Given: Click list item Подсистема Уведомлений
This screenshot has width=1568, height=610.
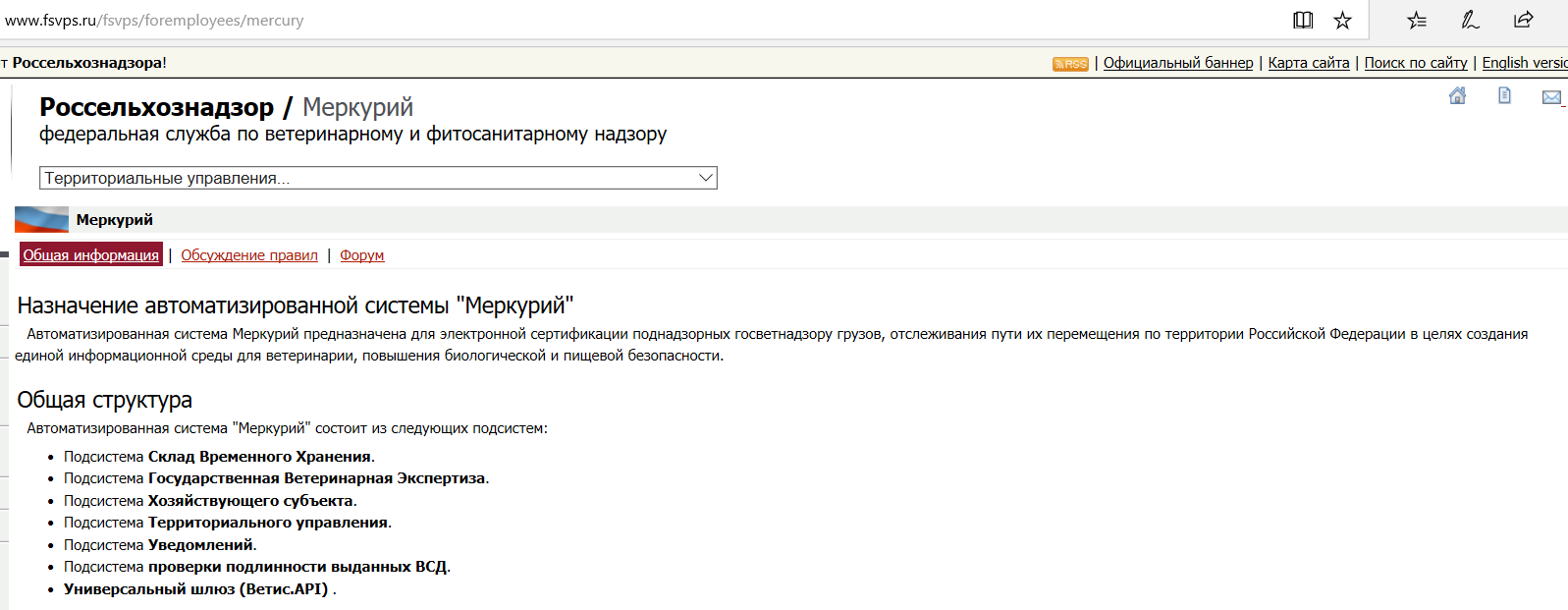Looking at the screenshot, I should 160,545.
